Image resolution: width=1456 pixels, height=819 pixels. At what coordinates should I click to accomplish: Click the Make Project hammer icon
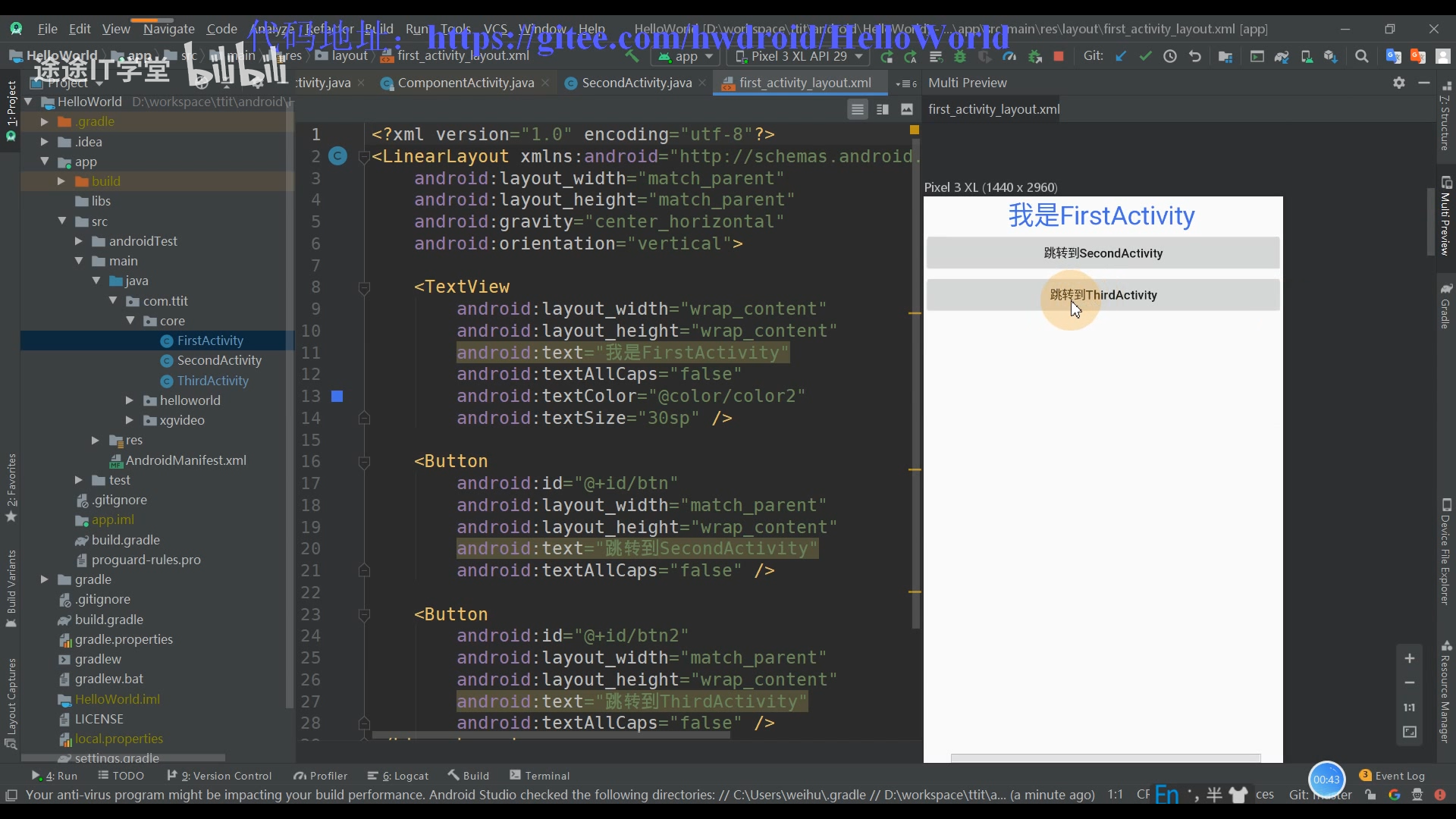pyautogui.click(x=632, y=56)
